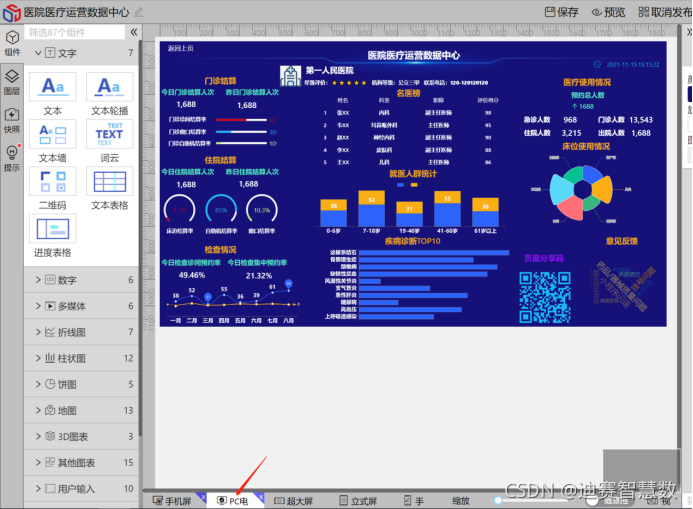Select the 二维码 QR code component

coord(53,189)
